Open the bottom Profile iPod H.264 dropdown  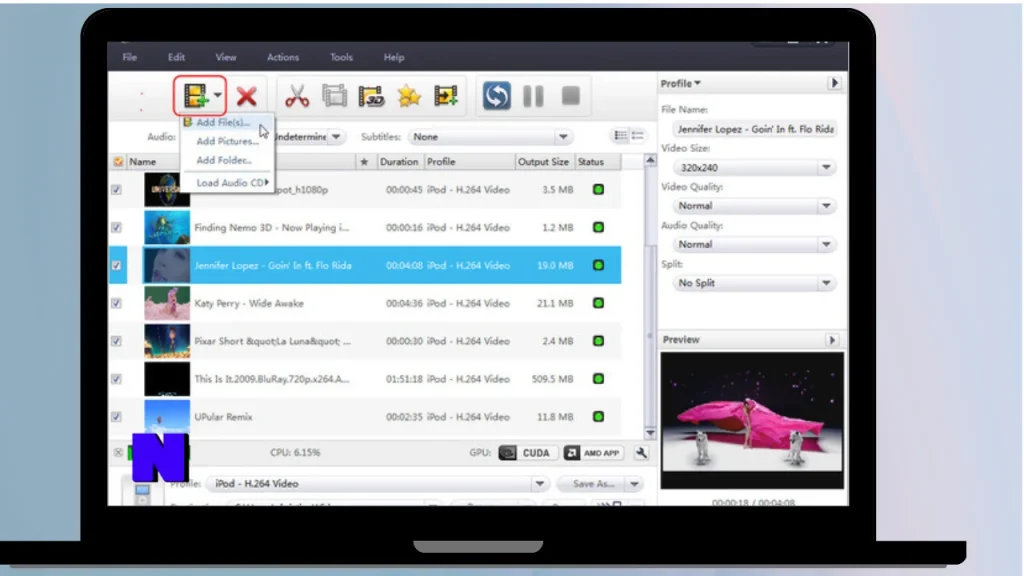(x=377, y=484)
